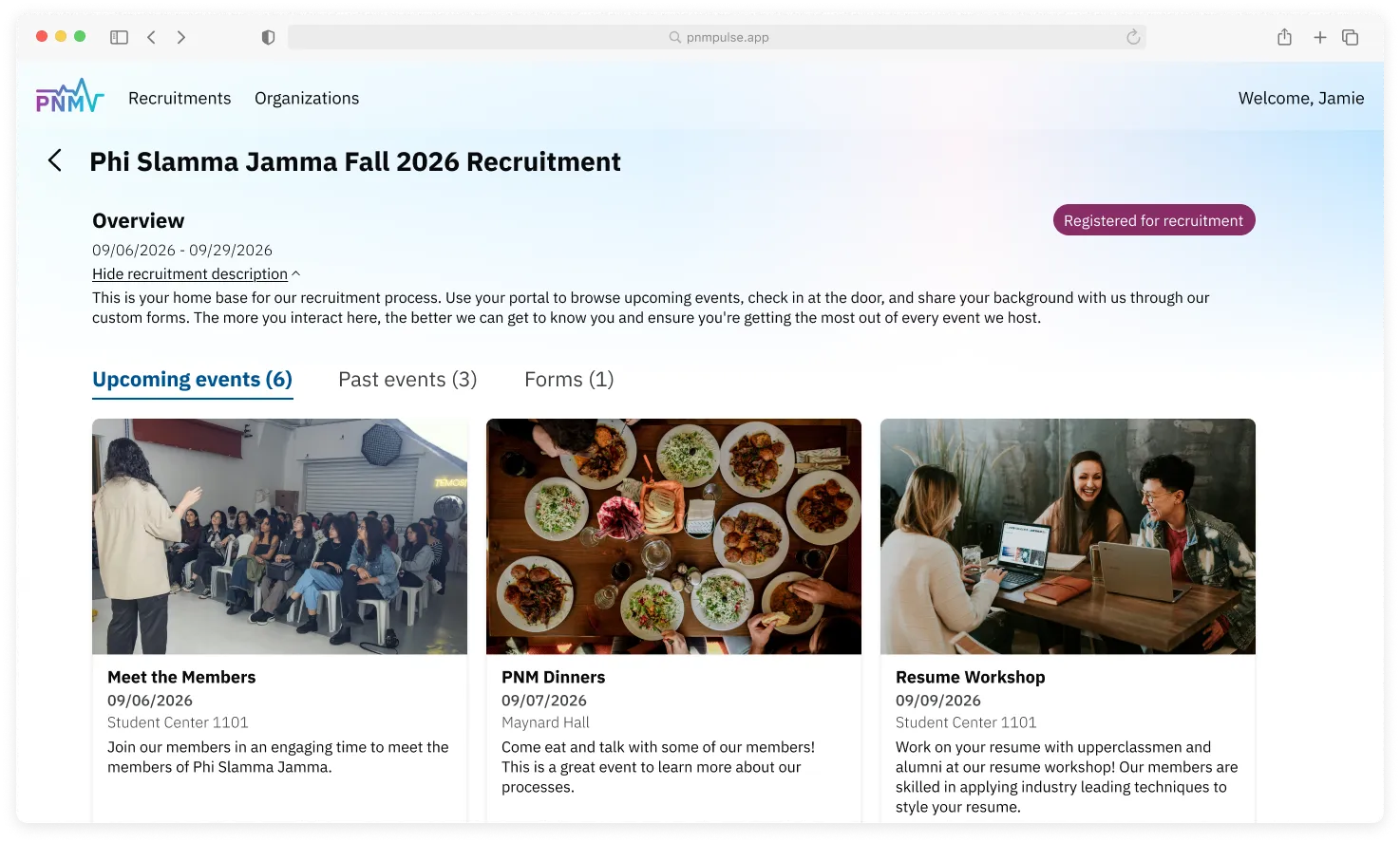
Task: Click Safari's back navigation chevron
Action: (x=151, y=36)
